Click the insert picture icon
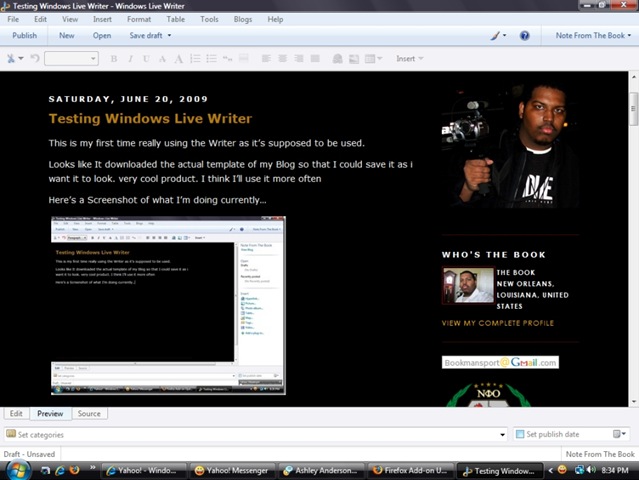639x480 pixels. [354, 59]
